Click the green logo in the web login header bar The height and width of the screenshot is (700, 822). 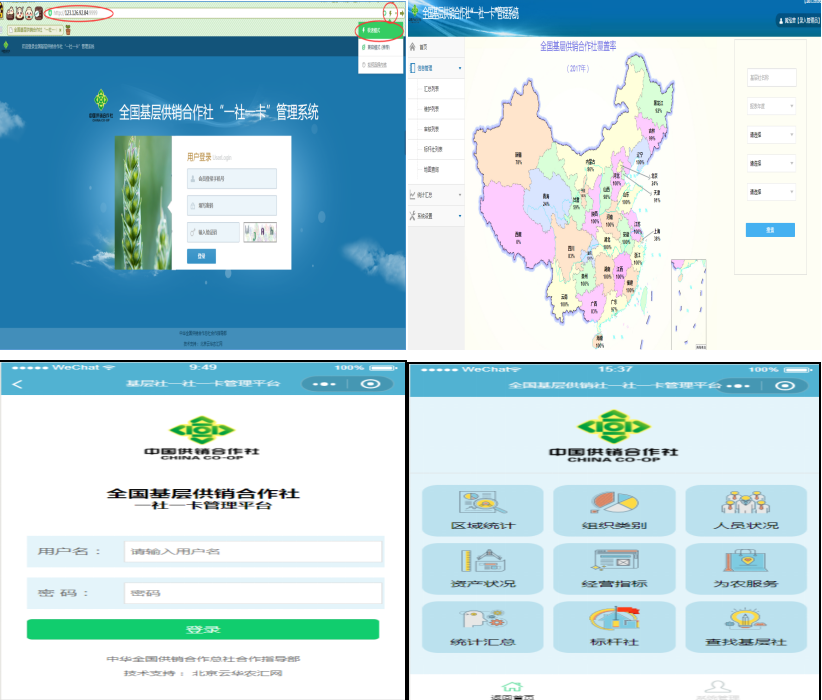pos(6,47)
